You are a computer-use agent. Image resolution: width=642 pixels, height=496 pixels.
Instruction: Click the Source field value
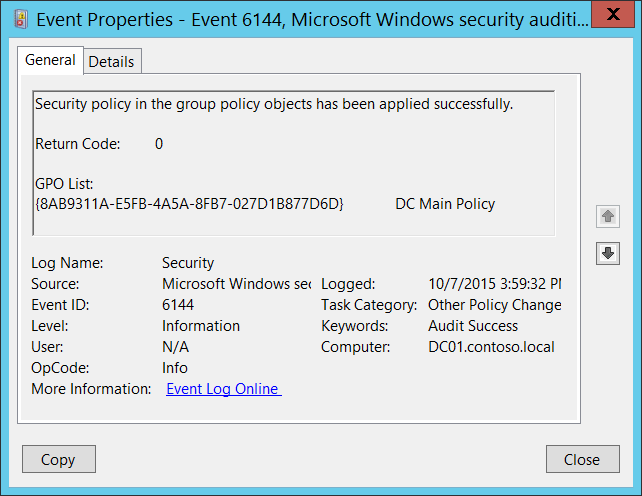tap(236, 284)
